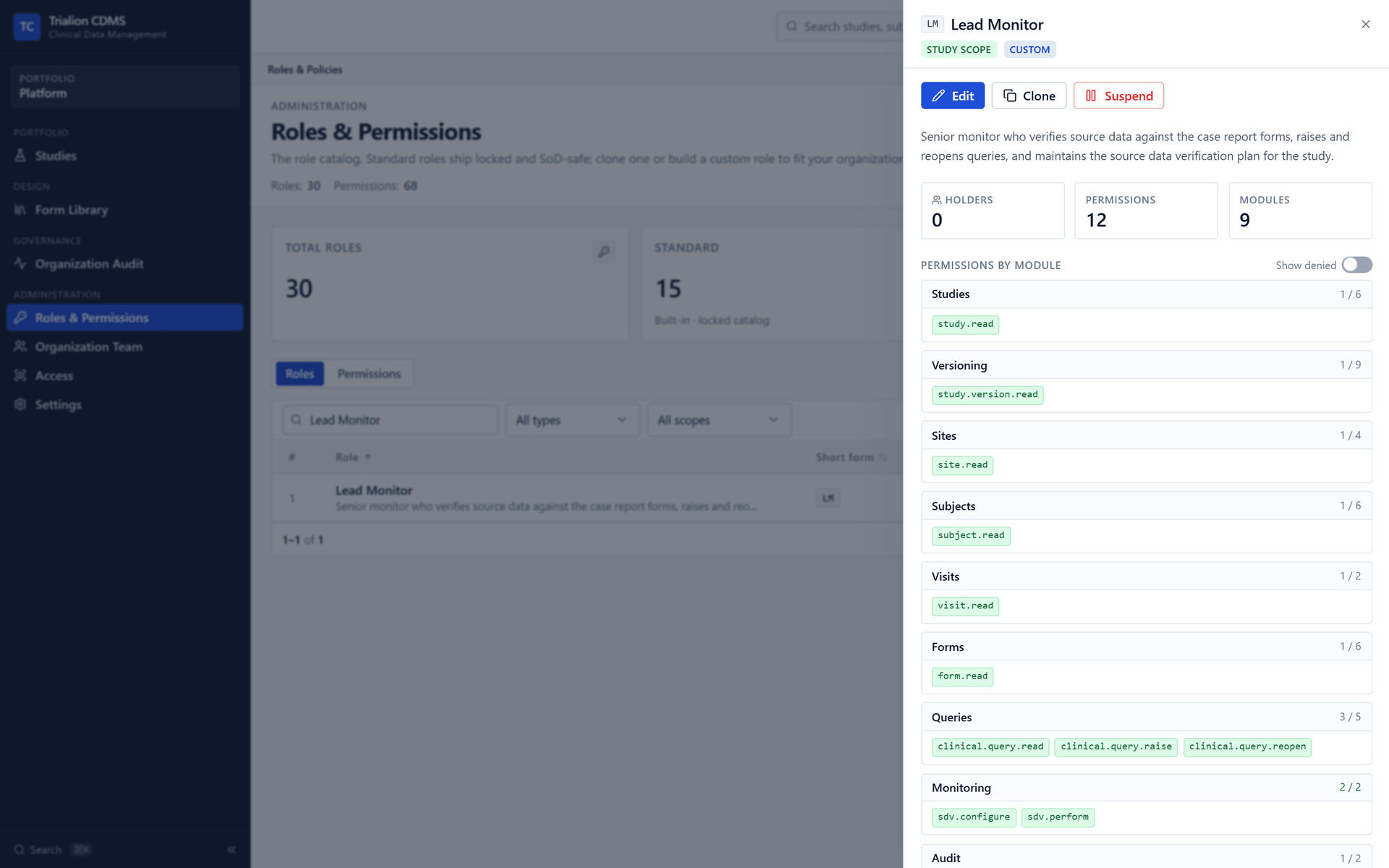The width and height of the screenshot is (1389, 868).
Task: Open Organization Team in the sidebar
Action: pos(124,346)
